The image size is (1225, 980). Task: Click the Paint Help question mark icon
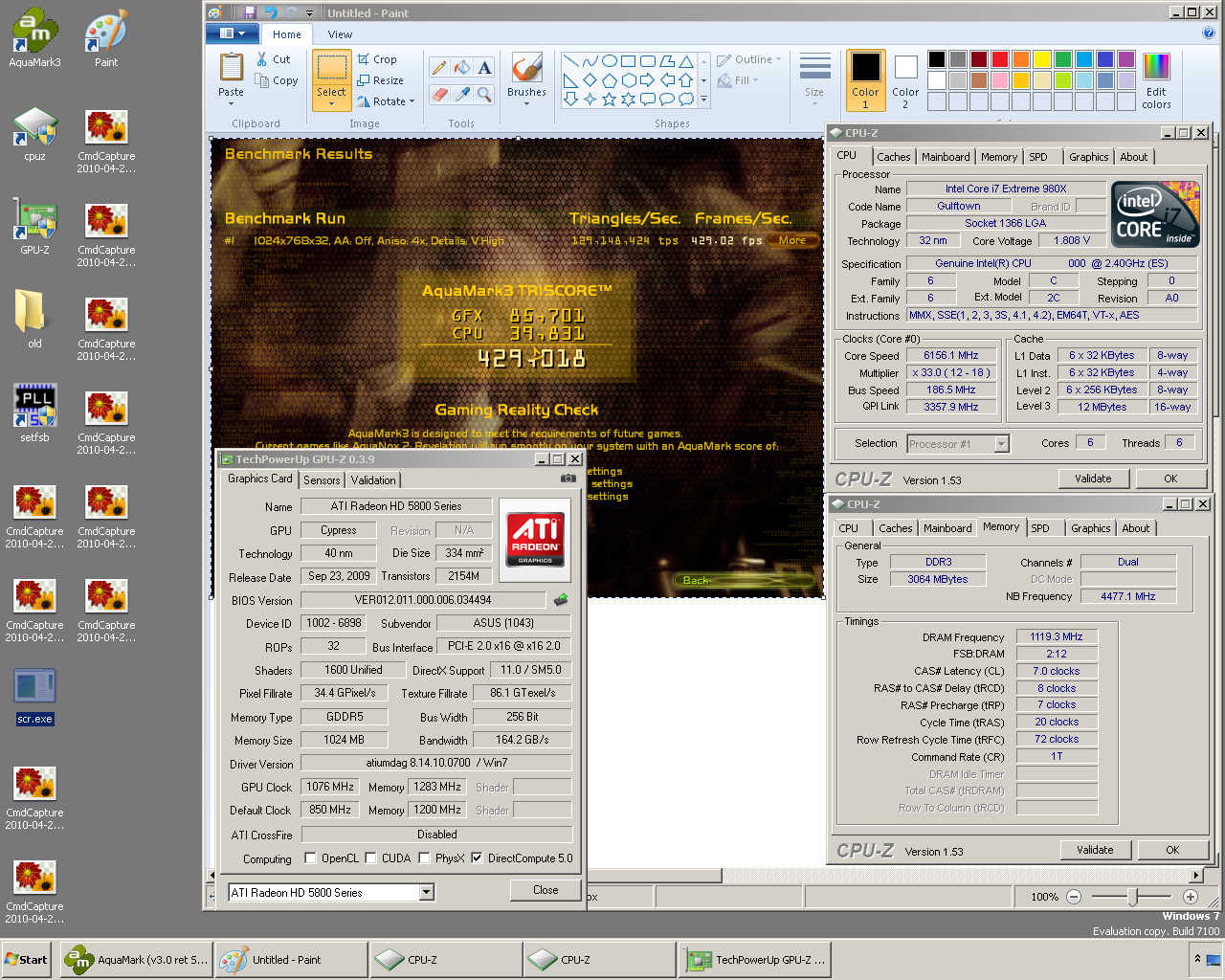click(1208, 33)
